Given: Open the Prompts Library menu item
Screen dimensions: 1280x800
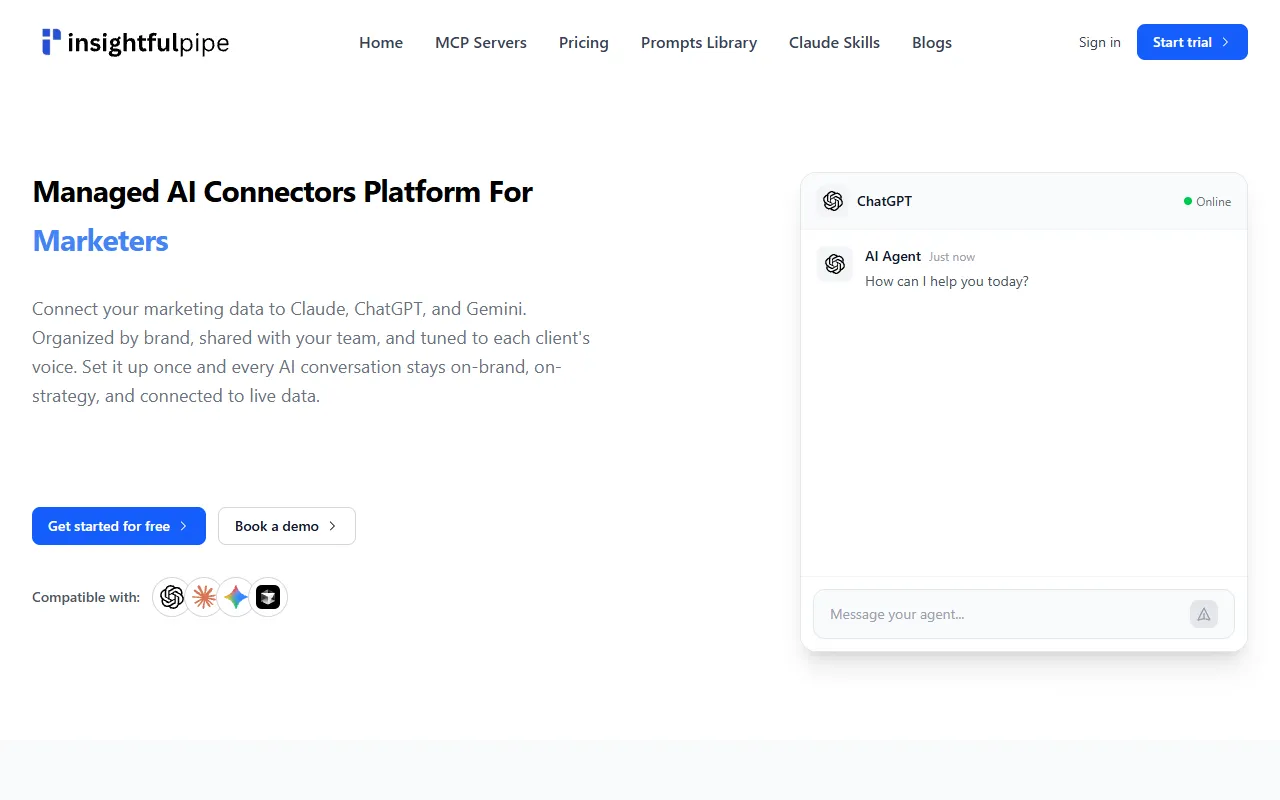Looking at the screenshot, I should coord(699,42).
